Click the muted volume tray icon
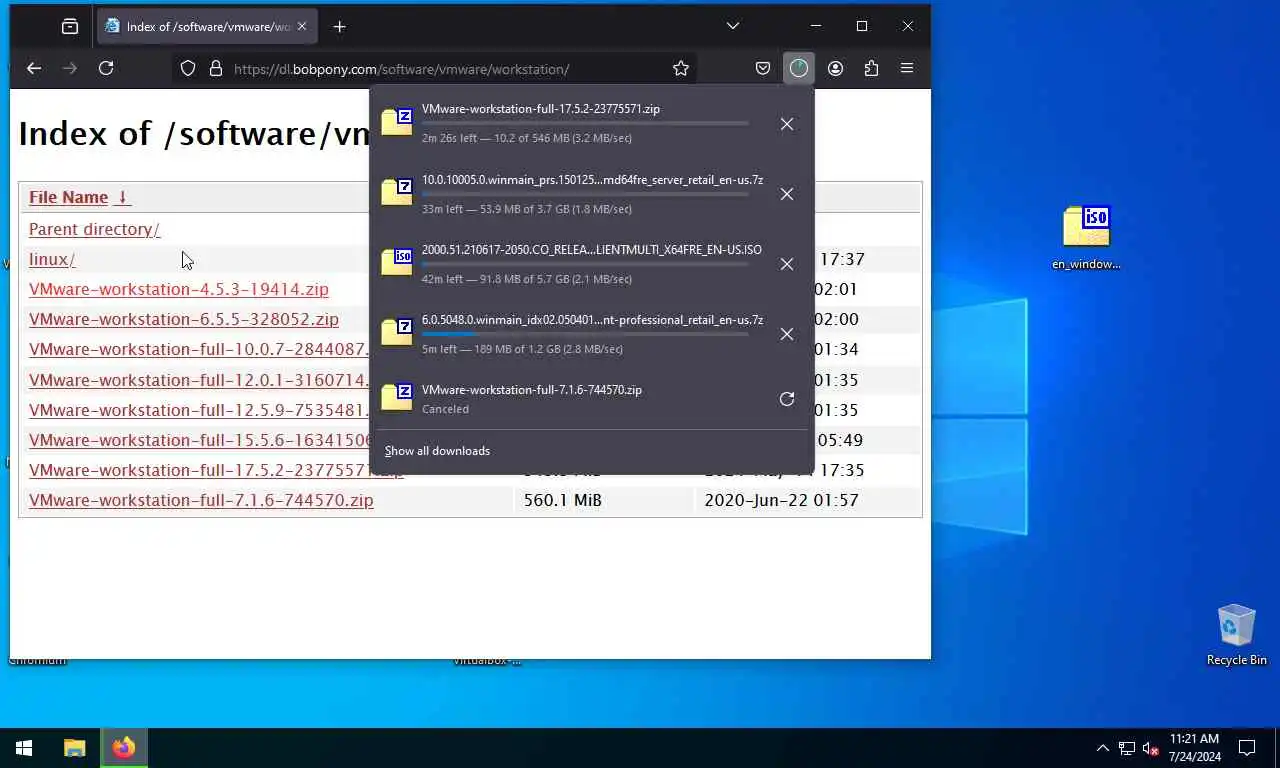This screenshot has width=1280, height=768. click(x=1151, y=748)
